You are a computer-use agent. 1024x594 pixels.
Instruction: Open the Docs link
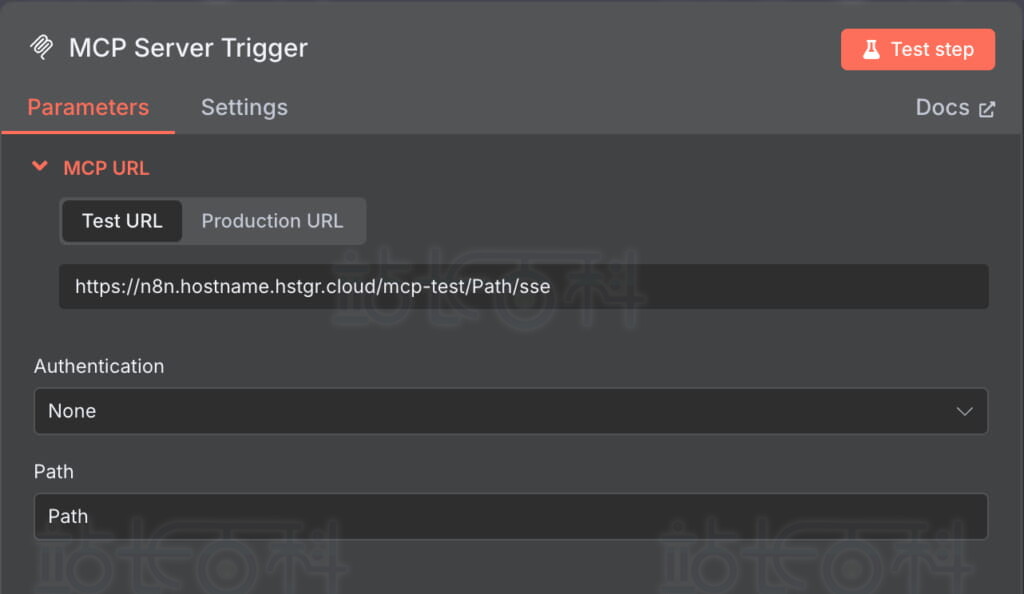coord(942,108)
